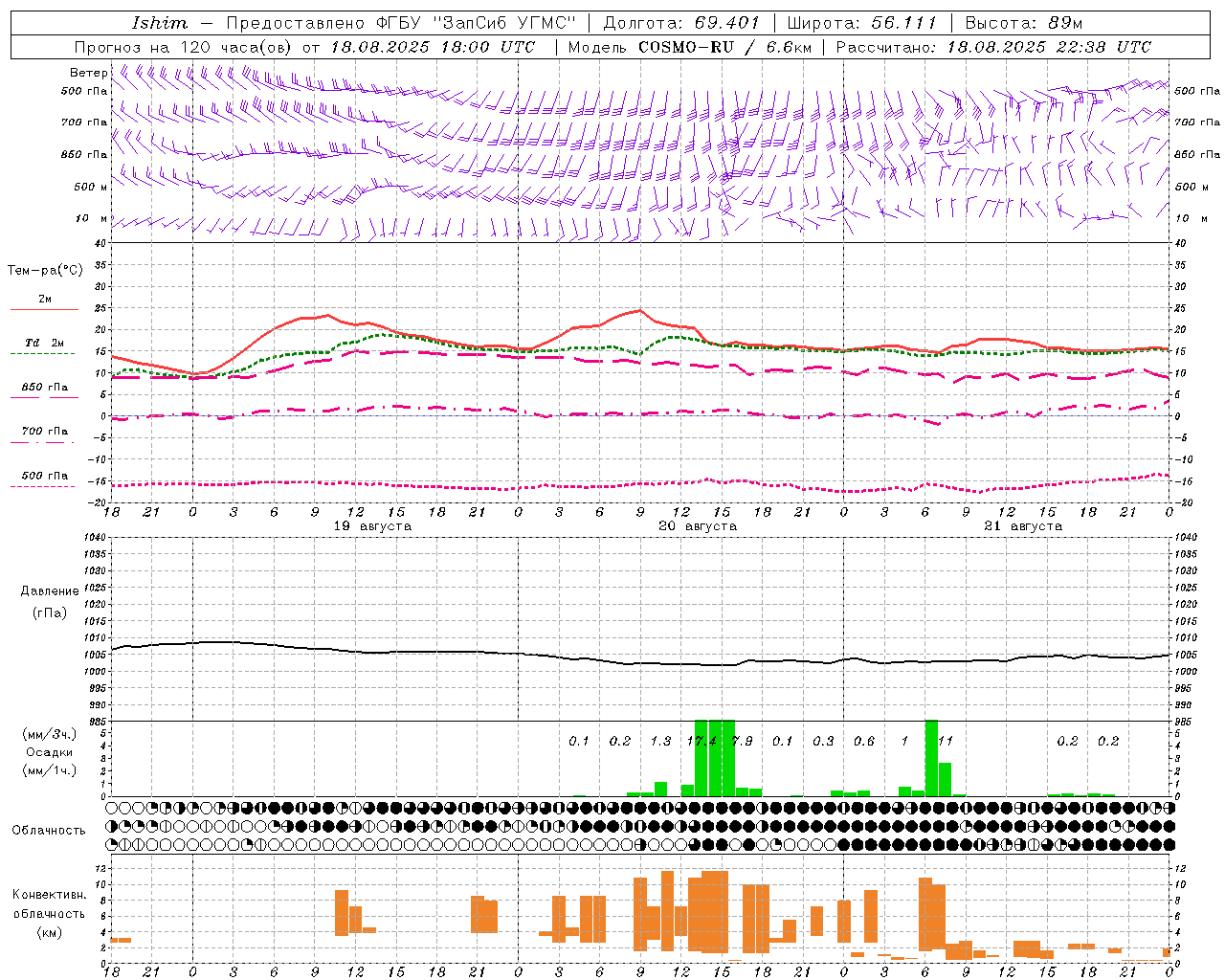Click the "Ishim" station name in the header
1225x980 pixels.
160,23
